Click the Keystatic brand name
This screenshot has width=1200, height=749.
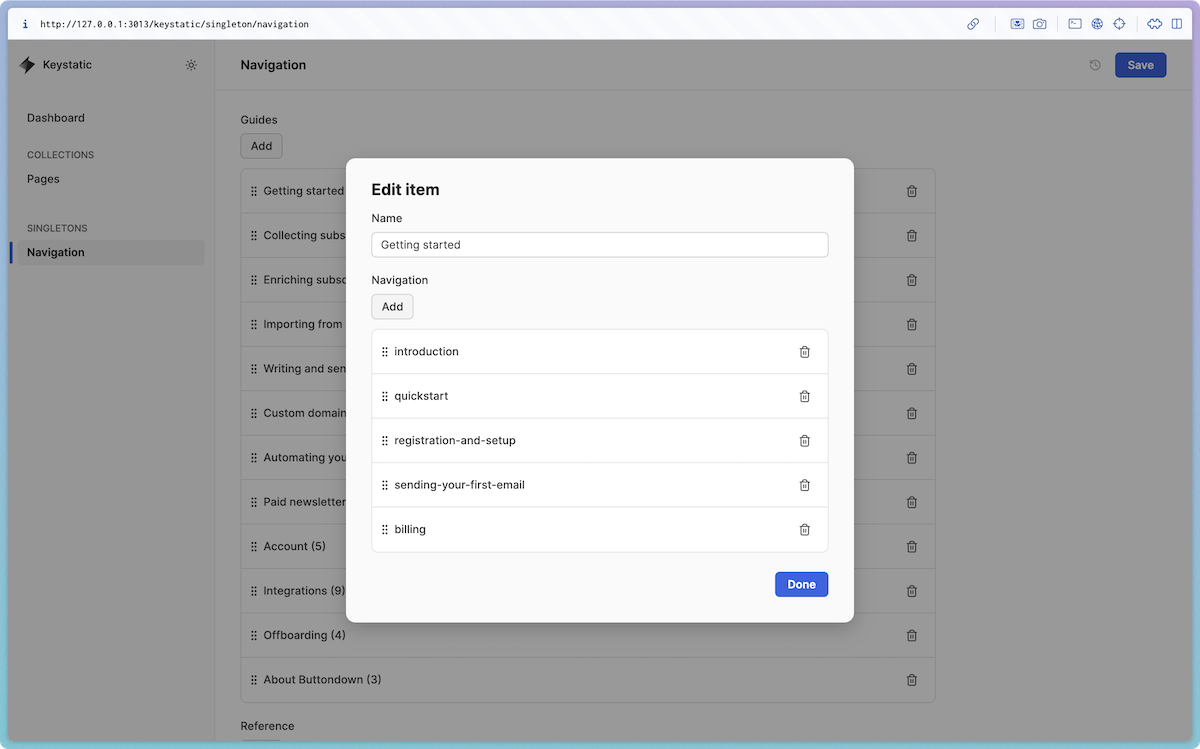click(67, 65)
